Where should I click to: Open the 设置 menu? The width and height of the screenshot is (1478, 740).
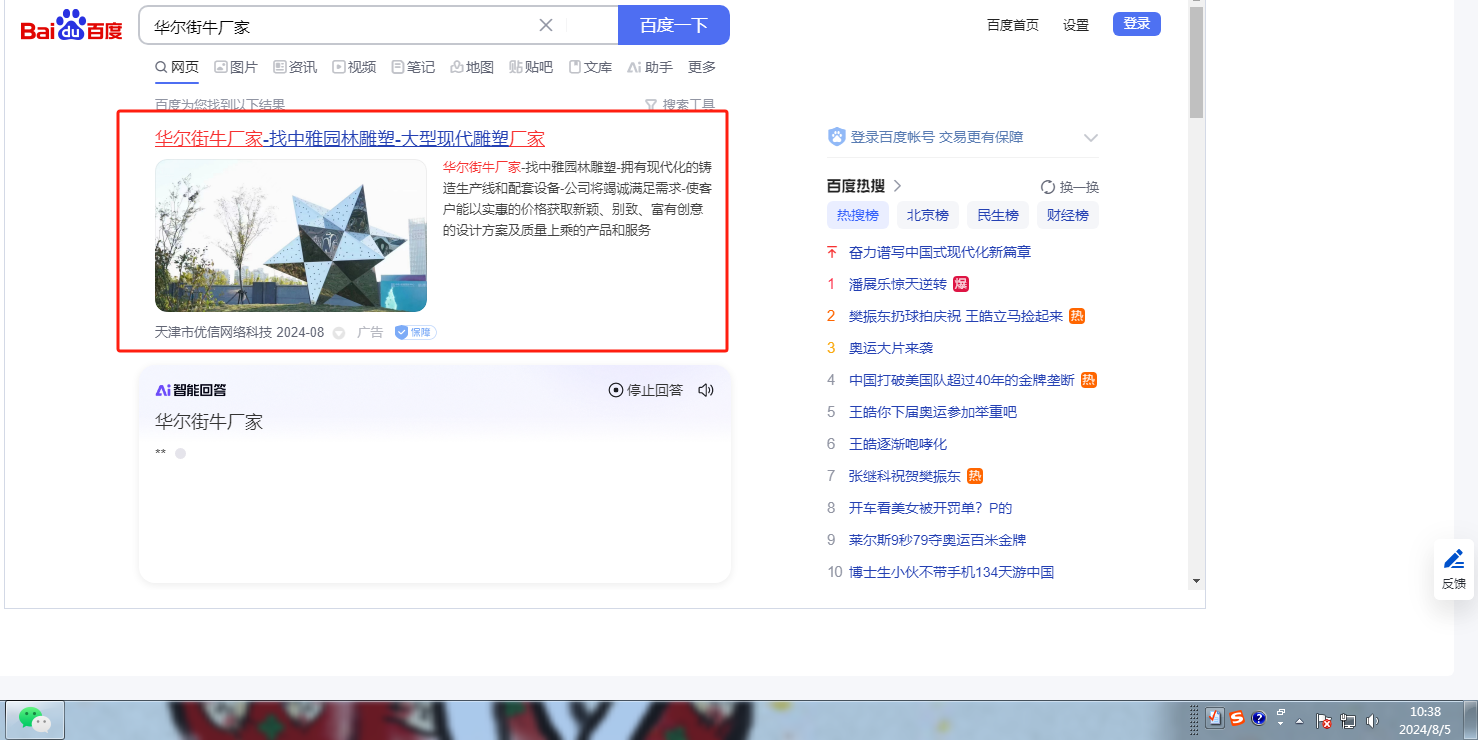click(x=1076, y=25)
